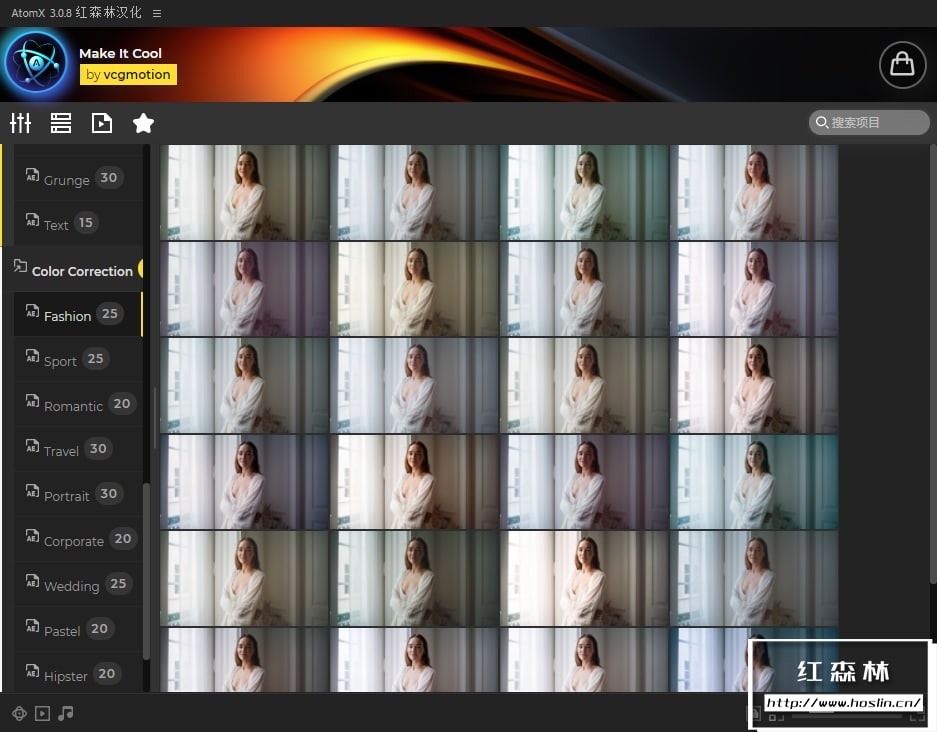Open the Travel category
937x732 pixels.
click(78, 449)
